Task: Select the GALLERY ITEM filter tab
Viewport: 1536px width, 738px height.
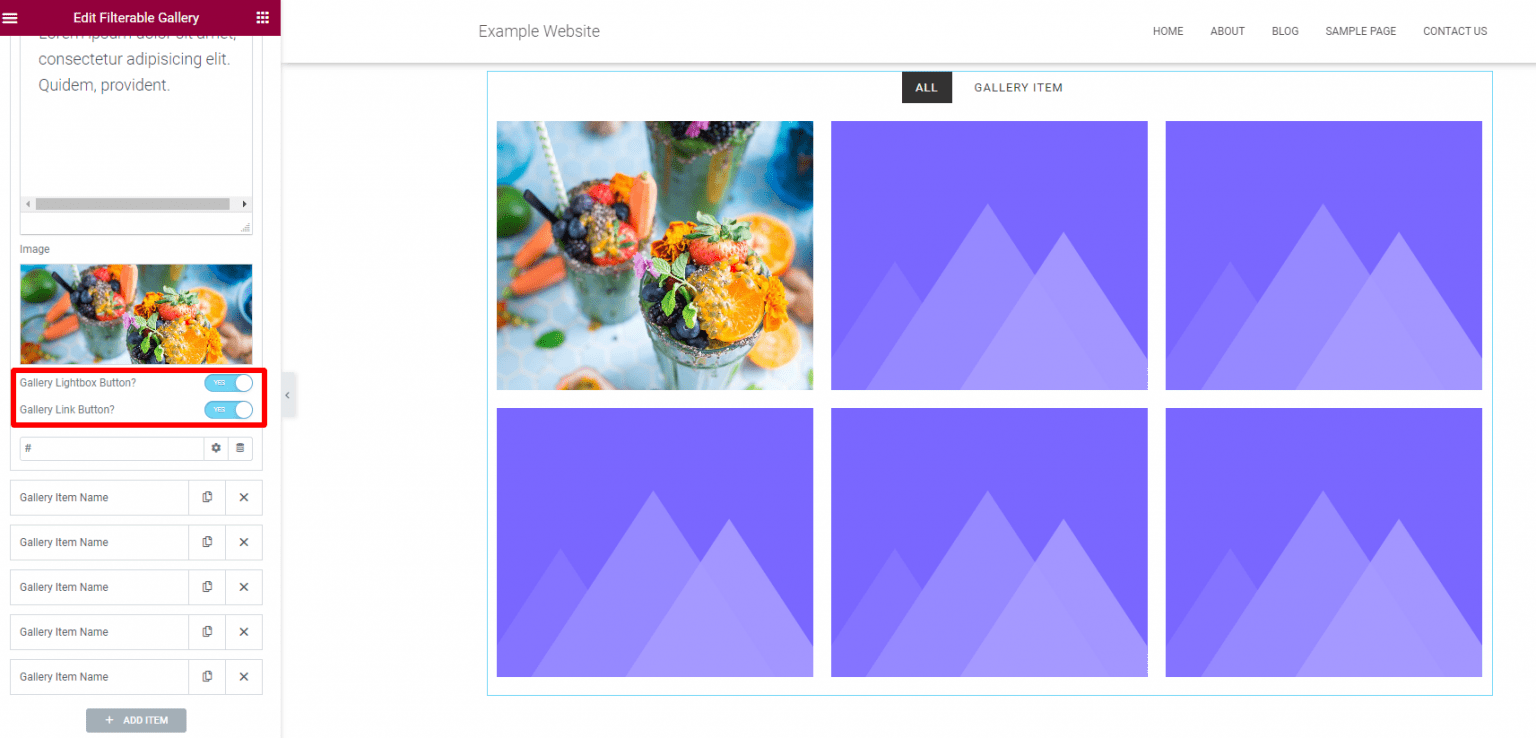Action: [1018, 88]
